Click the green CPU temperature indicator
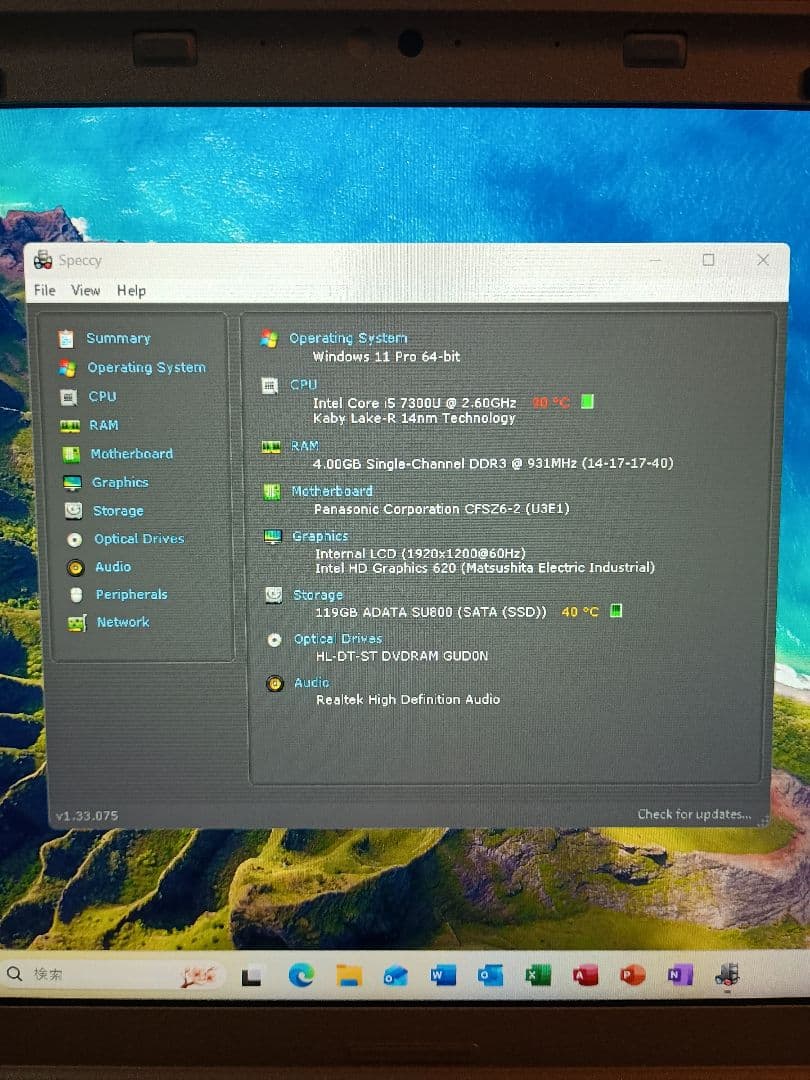The height and width of the screenshot is (1080, 810). pos(587,401)
